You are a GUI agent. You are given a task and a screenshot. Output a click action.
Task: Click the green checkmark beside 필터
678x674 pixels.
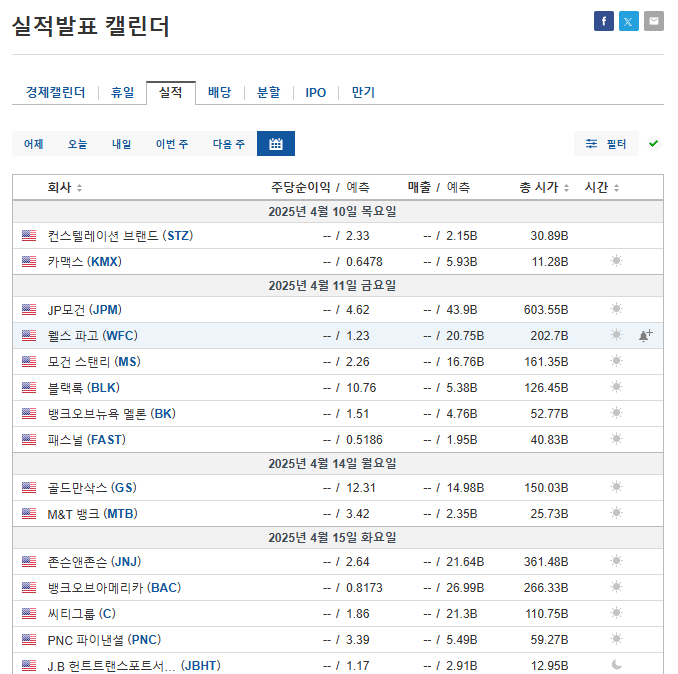(x=654, y=143)
